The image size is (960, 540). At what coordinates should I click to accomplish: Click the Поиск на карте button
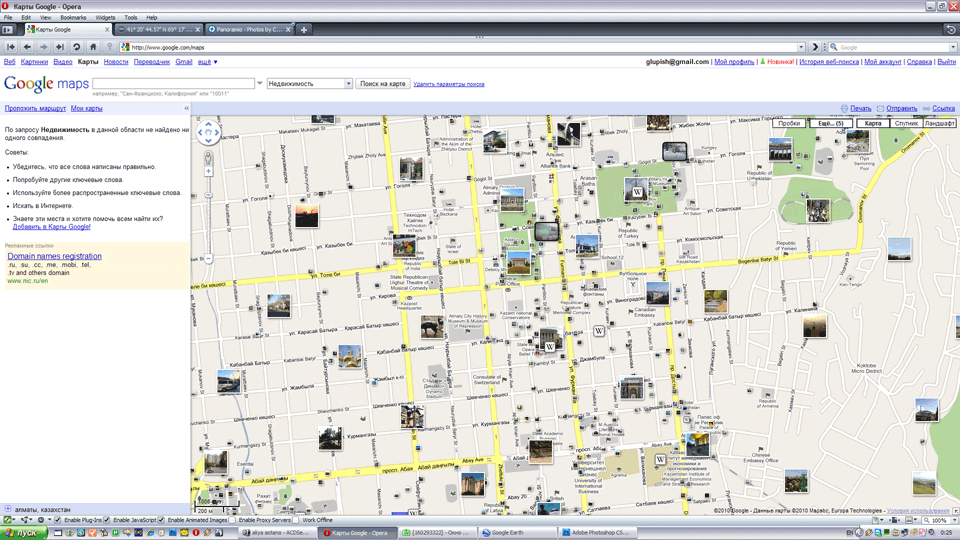[x=383, y=83]
